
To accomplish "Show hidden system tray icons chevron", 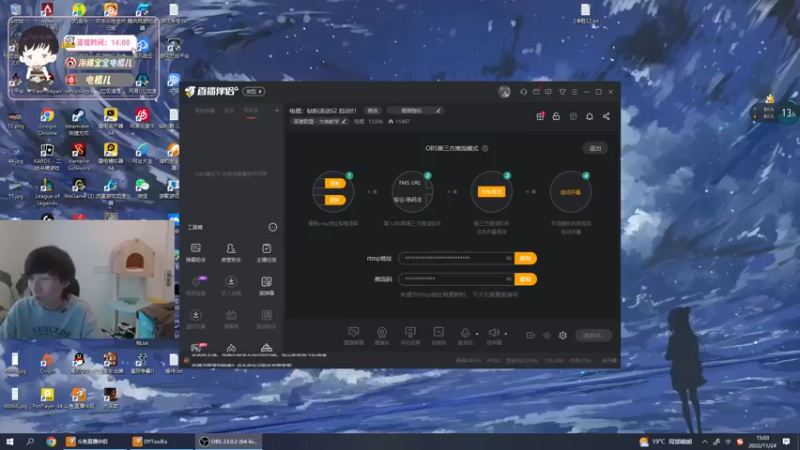I will click(705, 441).
